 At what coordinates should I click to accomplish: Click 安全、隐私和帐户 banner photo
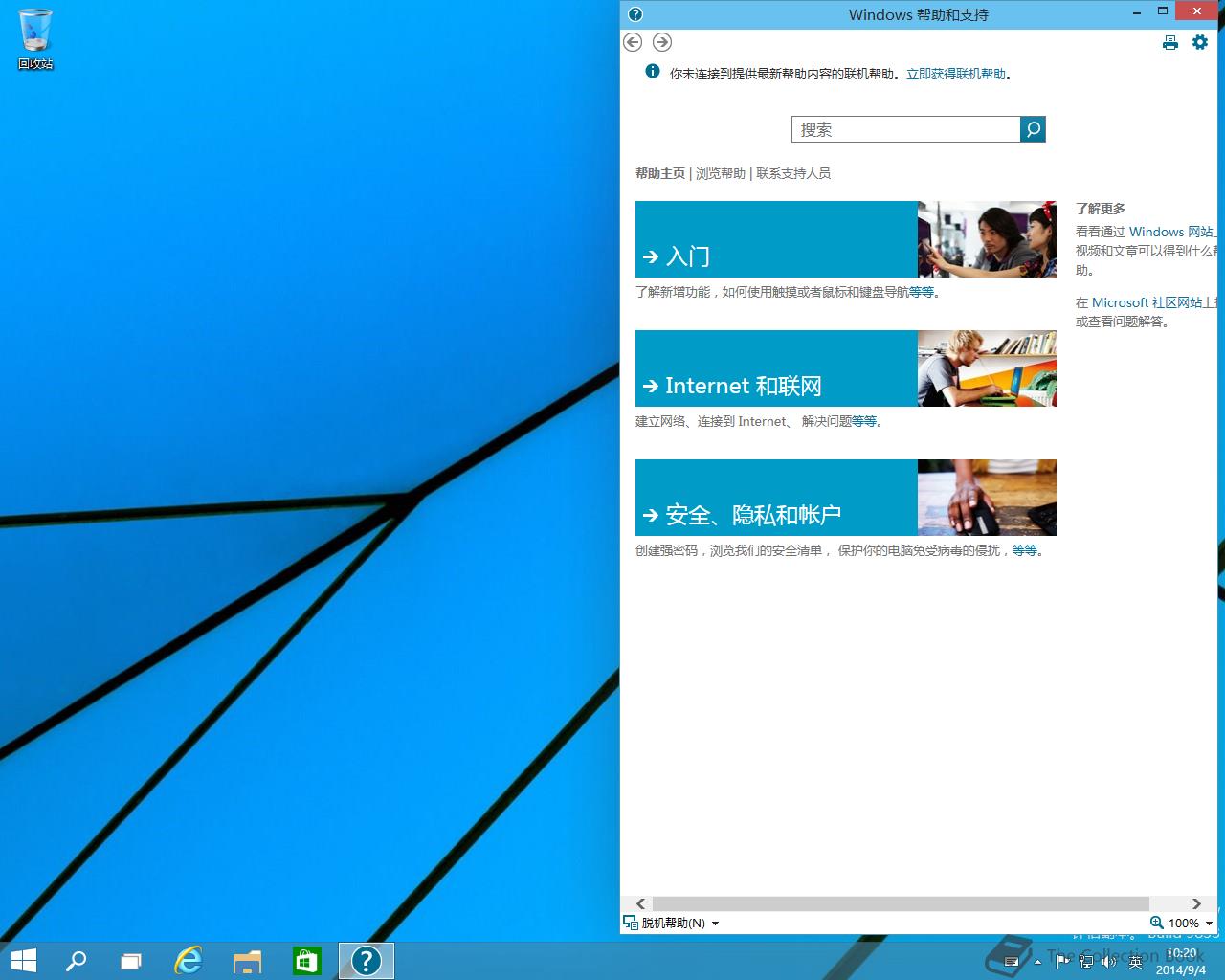tap(987, 498)
